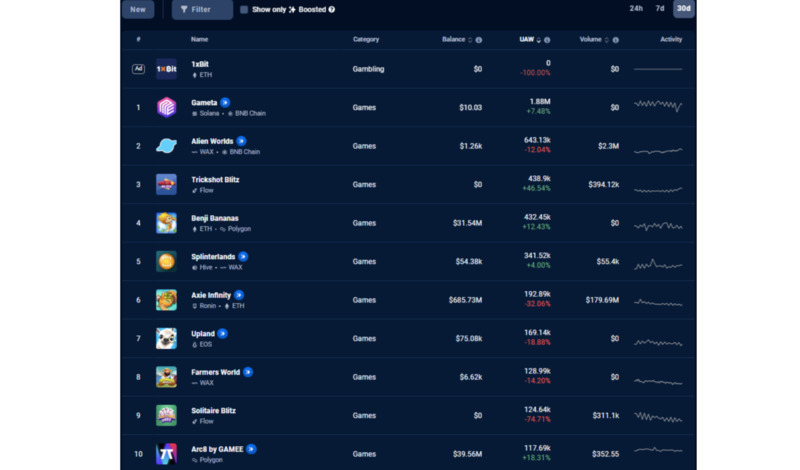Open the Gameta dapp name link
The width and height of the screenshot is (800, 470).
pos(204,103)
